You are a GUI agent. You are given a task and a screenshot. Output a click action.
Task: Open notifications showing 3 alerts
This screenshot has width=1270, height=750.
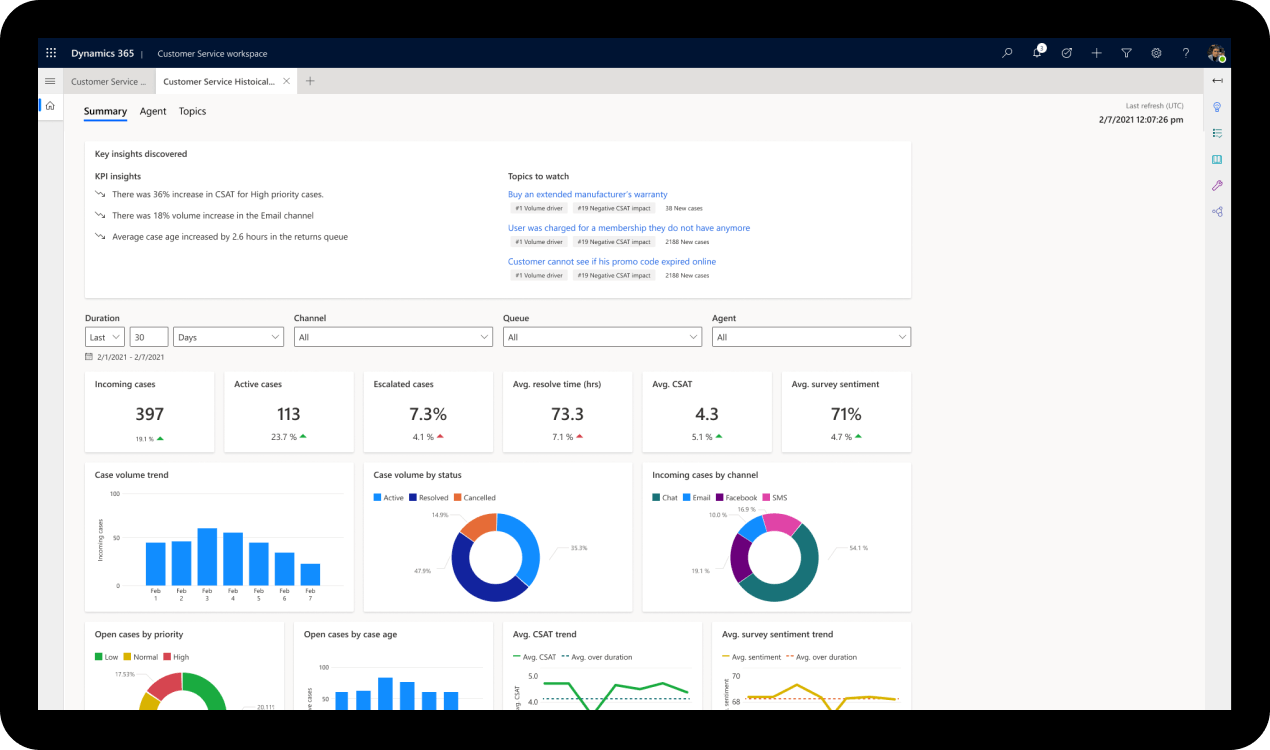point(1036,53)
